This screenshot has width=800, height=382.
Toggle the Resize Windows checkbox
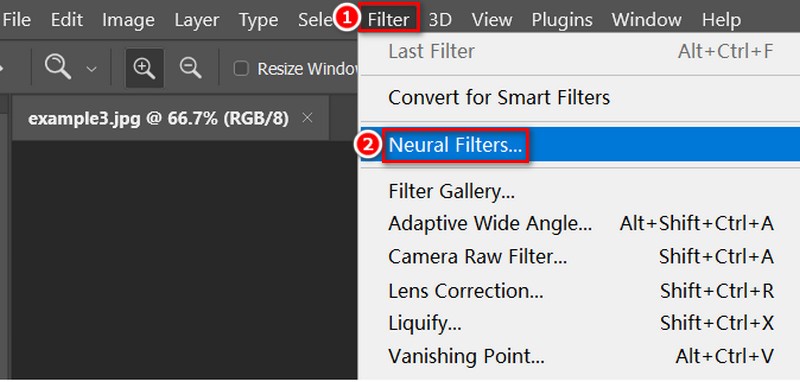pyautogui.click(x=241, y=68)
